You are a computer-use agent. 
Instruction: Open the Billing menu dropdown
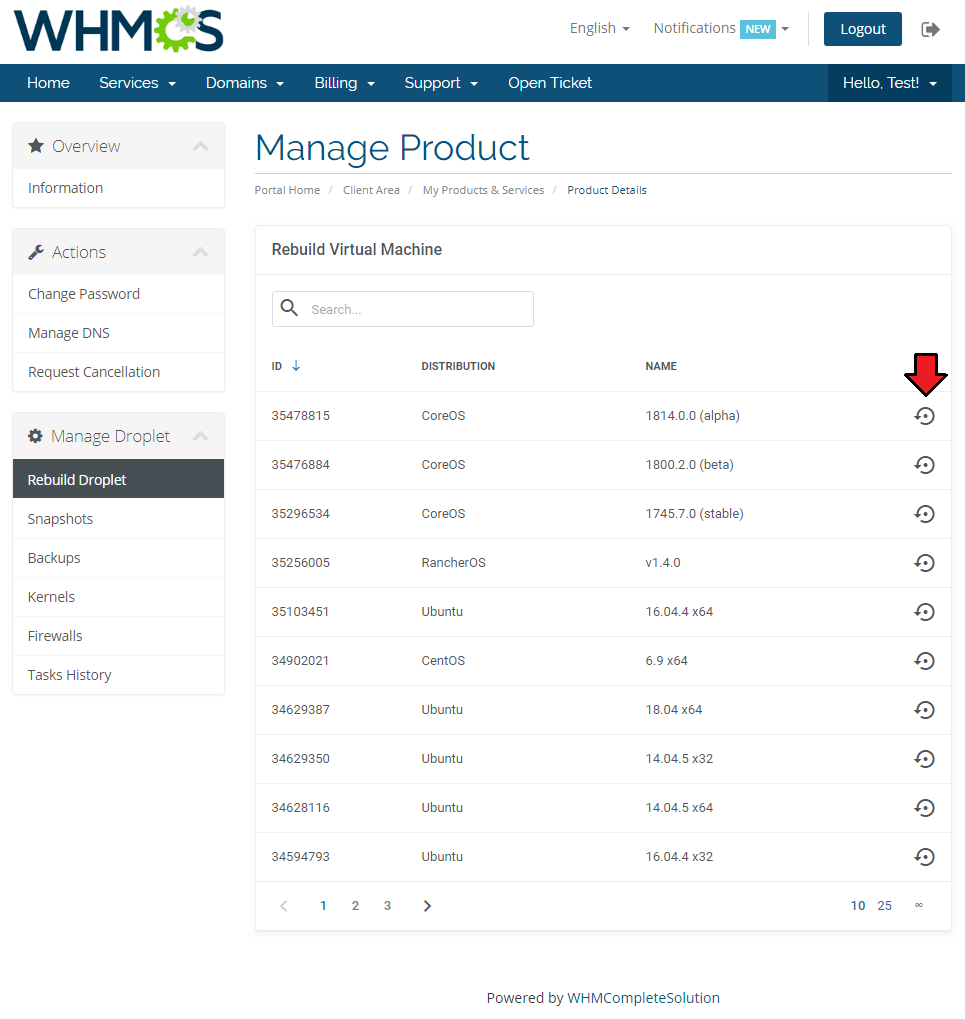tap(344, 83)
